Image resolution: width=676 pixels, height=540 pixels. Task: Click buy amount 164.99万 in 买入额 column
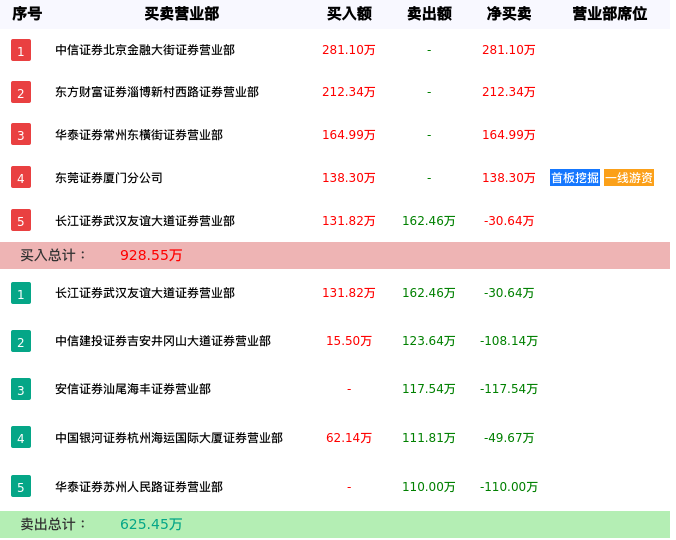pos(349,135)
